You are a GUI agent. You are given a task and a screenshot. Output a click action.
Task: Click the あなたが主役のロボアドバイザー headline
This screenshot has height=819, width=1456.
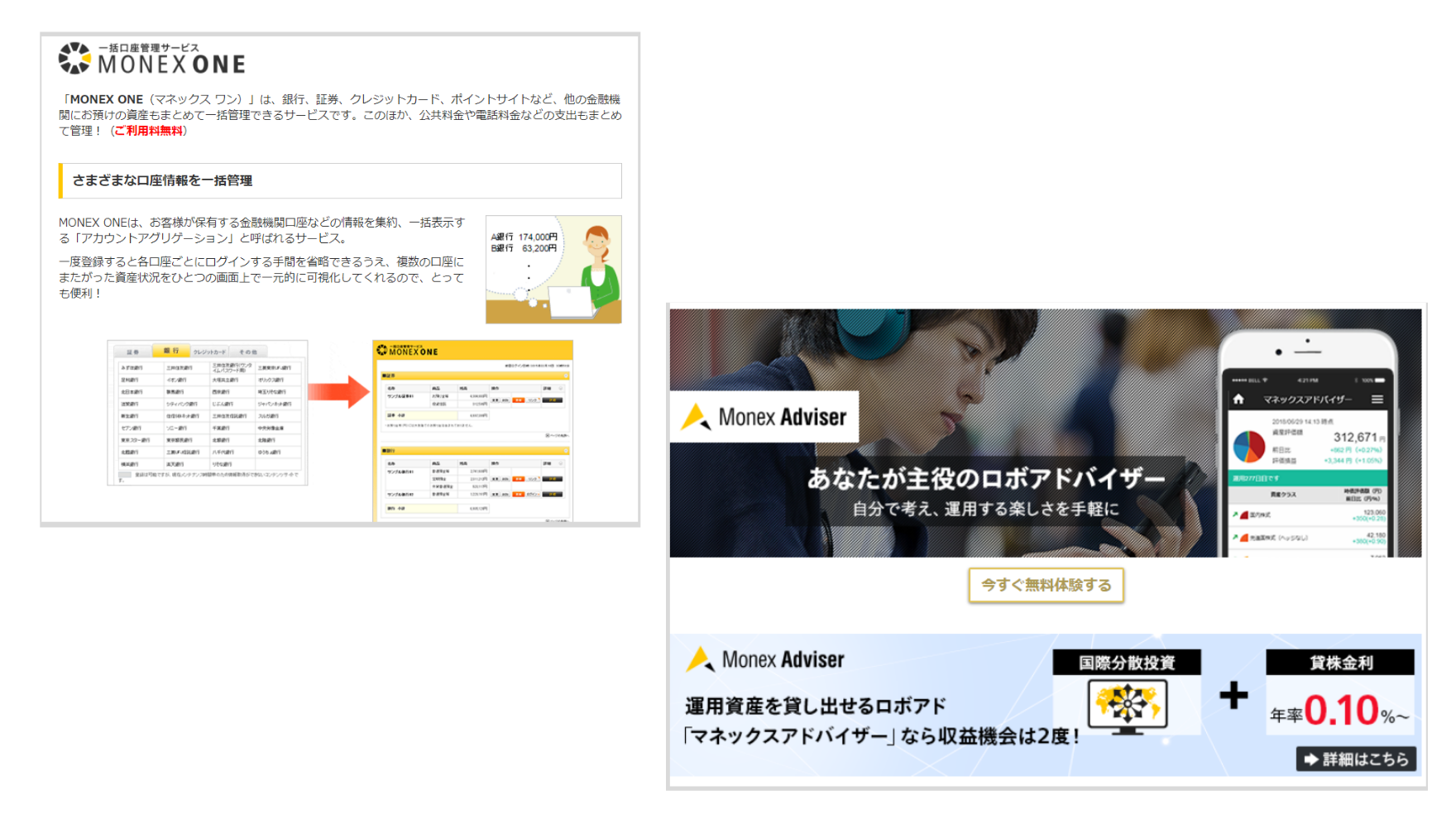pyautogui.click(x=986, y=478)
